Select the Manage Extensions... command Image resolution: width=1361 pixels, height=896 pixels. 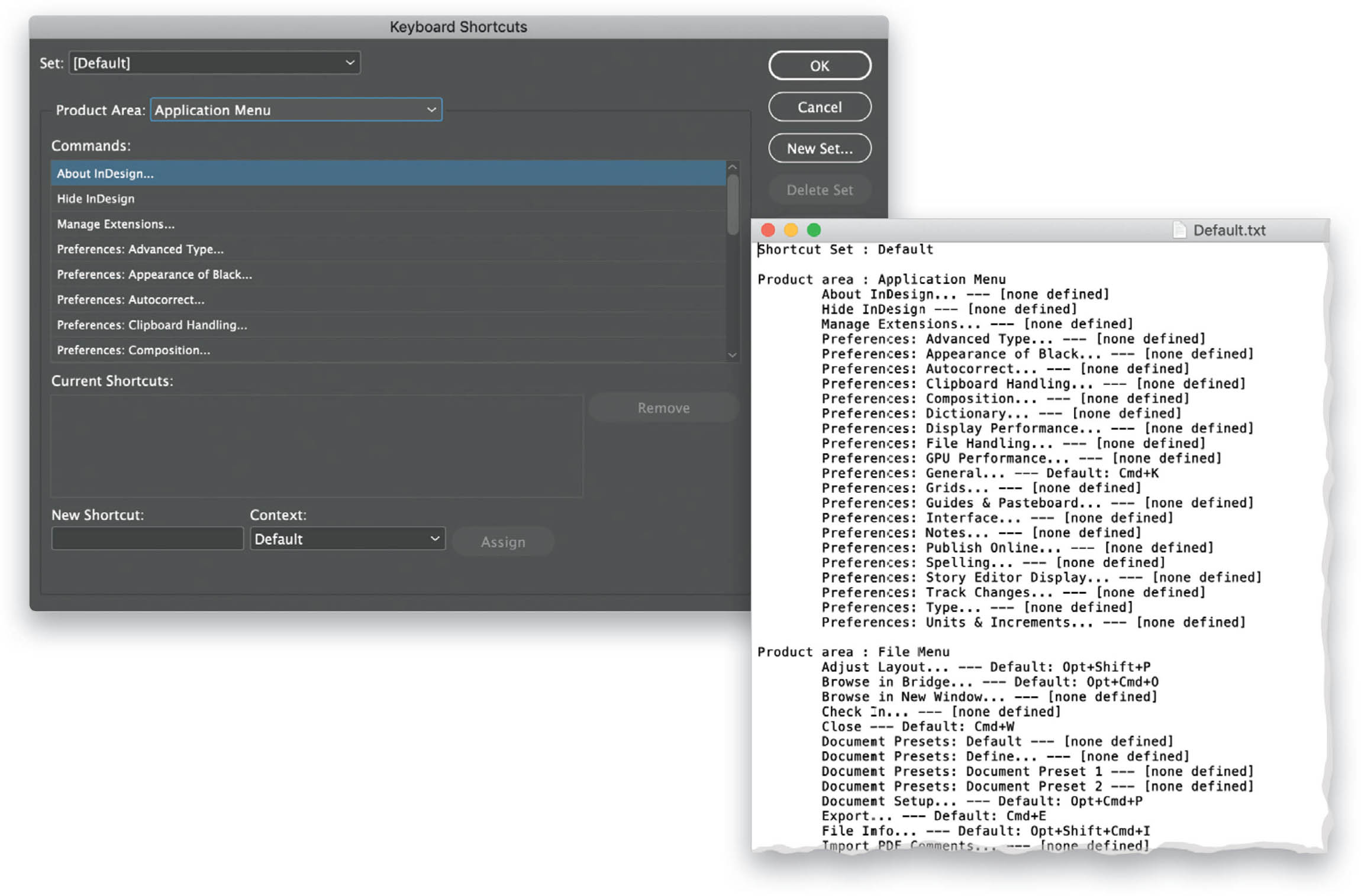(388, 224)
